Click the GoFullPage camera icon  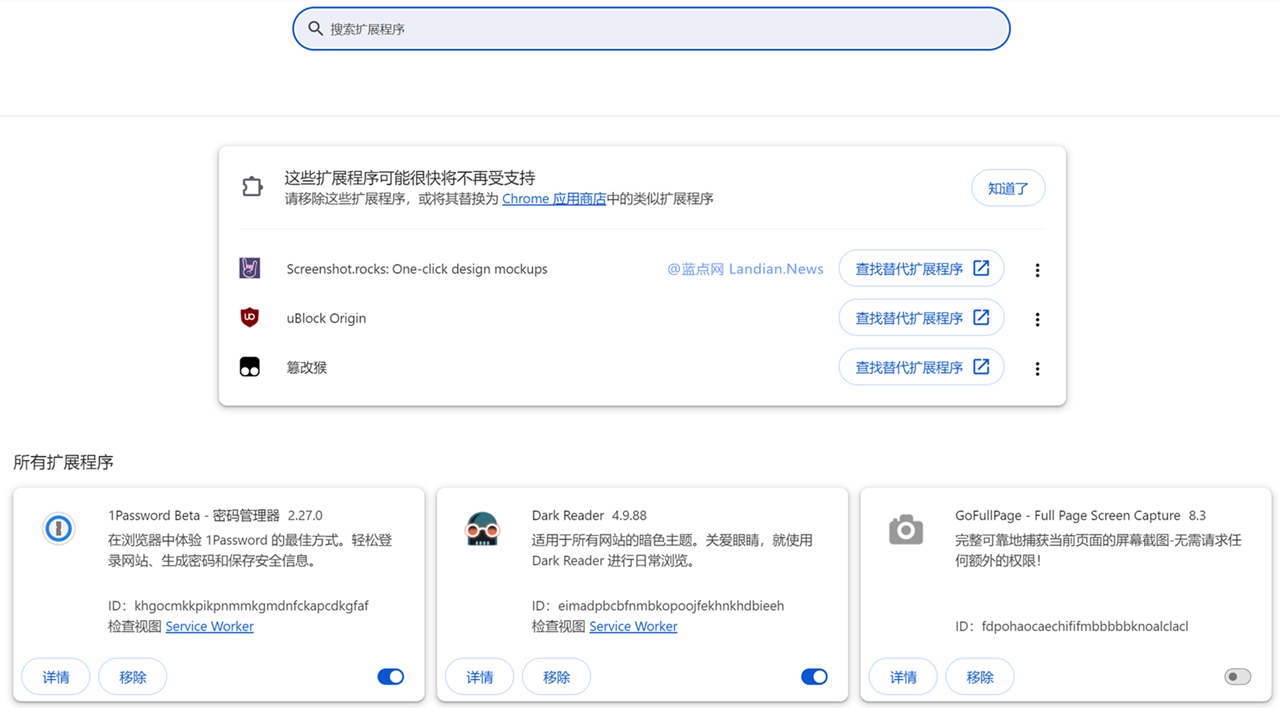point(905,528)
